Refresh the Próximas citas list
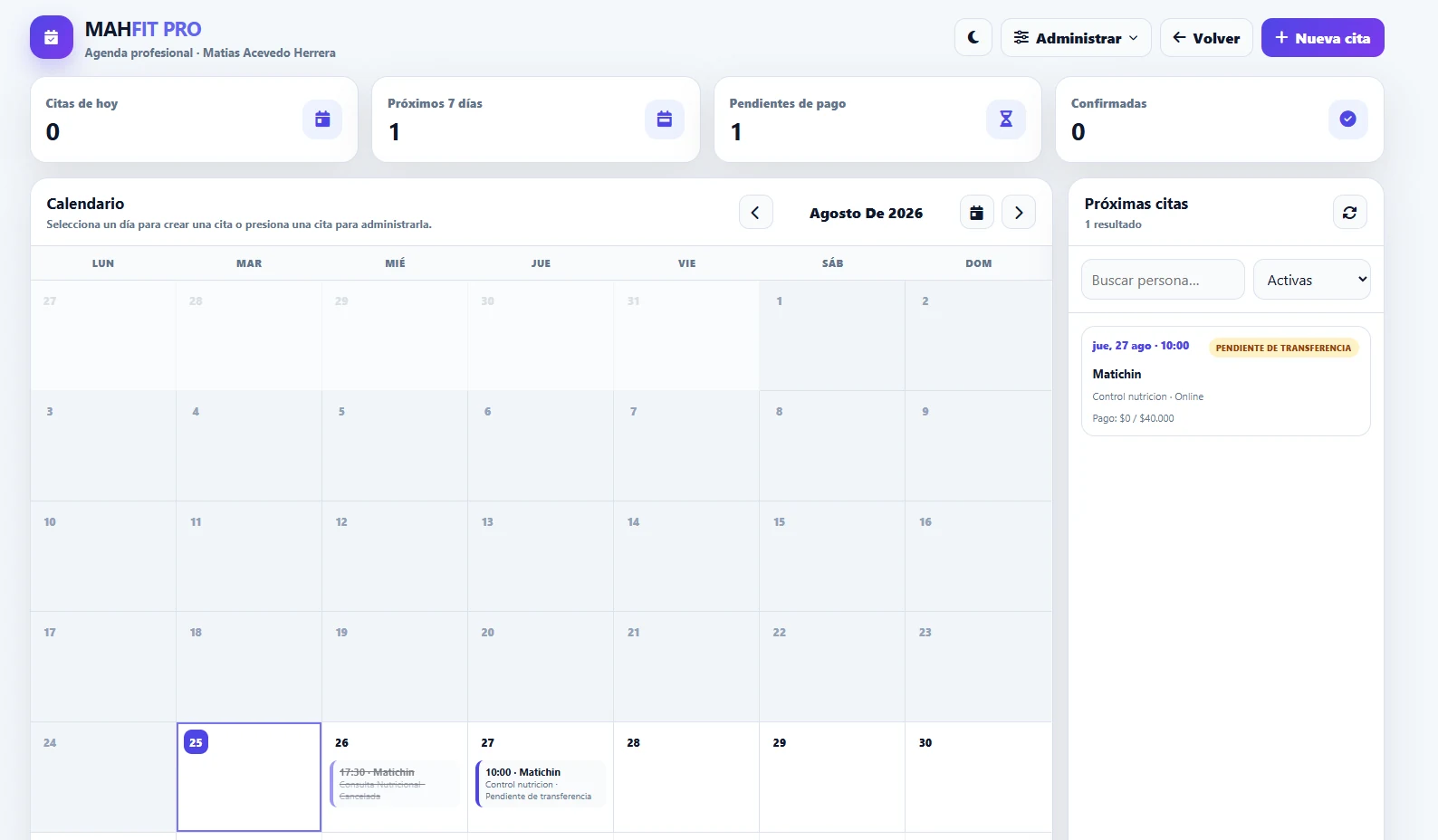Image resolution: width=1438 pixels, height=840 pixels. point(1350,213)
